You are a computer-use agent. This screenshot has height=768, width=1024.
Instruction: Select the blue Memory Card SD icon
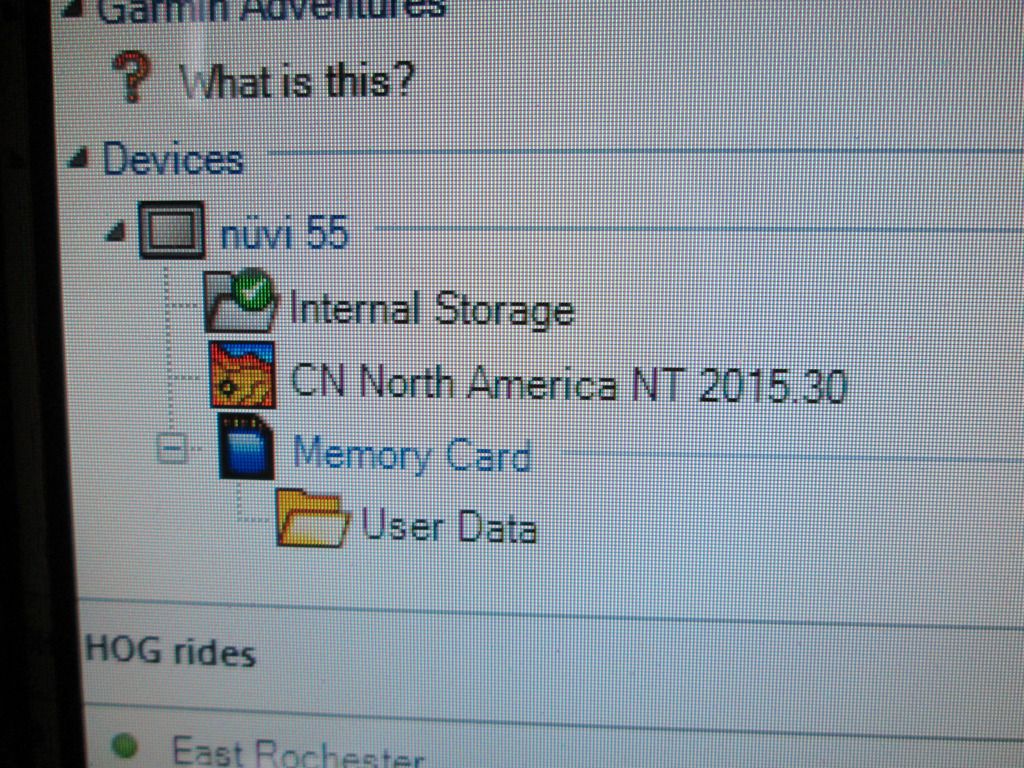(x=246, y=447)
